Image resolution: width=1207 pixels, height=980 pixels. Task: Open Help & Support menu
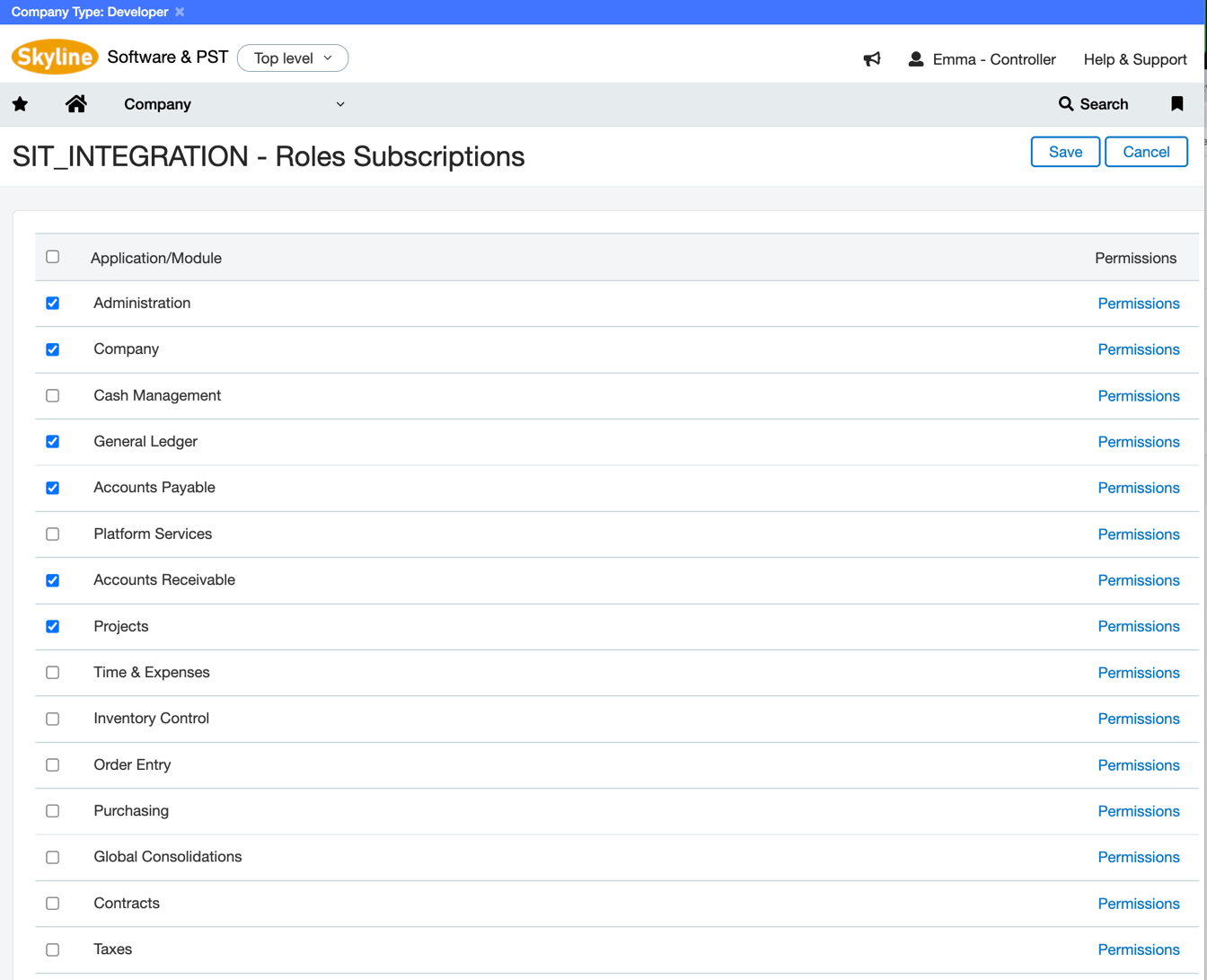pos(1135,59)
